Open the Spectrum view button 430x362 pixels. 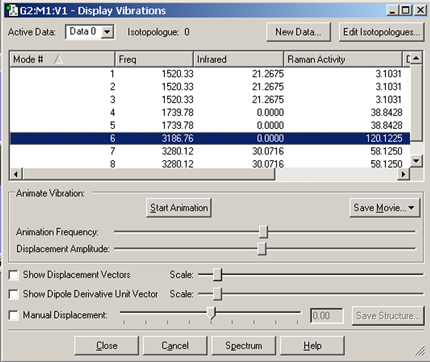click(244, 346)
